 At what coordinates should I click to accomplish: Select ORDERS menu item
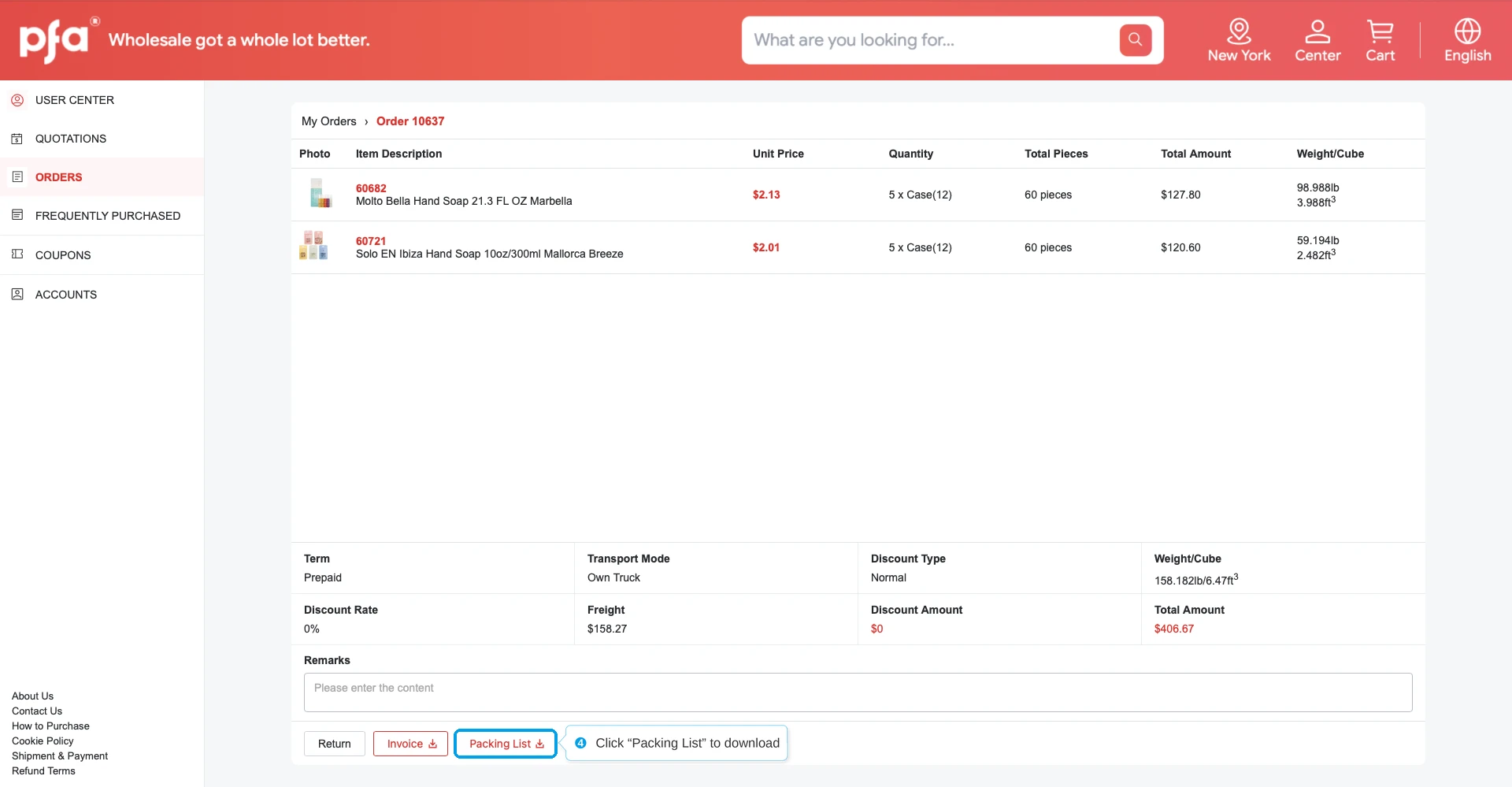[59, 177]
